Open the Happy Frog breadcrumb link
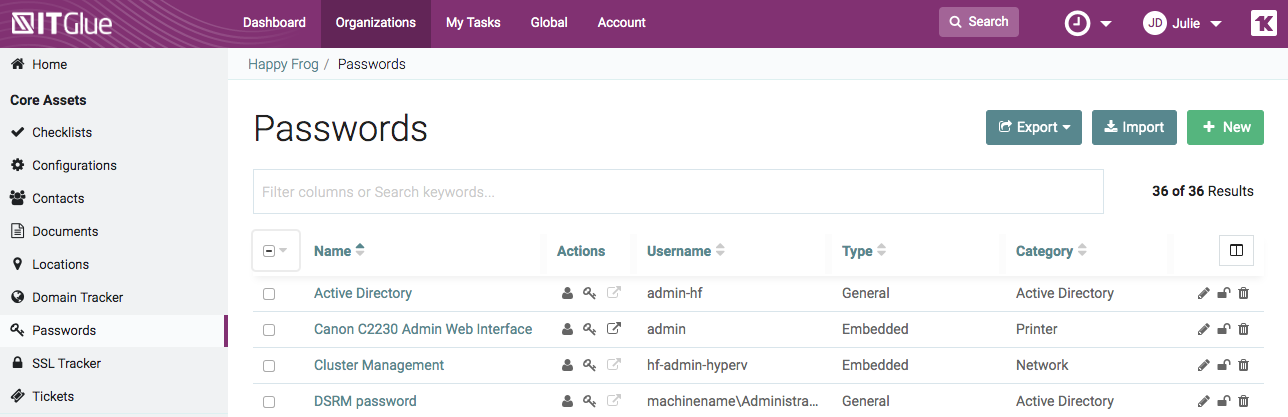The height and width of the screenshot is (417, 1288). [283, 64]
